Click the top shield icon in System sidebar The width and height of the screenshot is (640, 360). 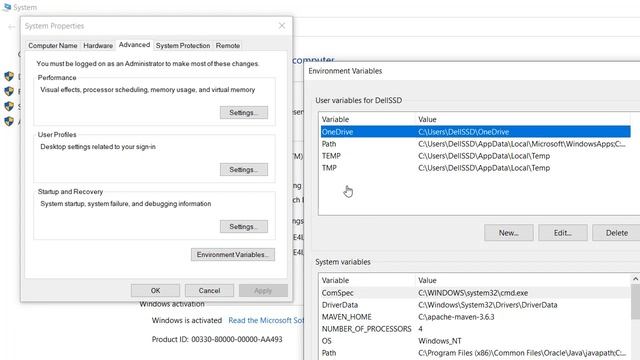pyautogui.click(x=9, y=76)
